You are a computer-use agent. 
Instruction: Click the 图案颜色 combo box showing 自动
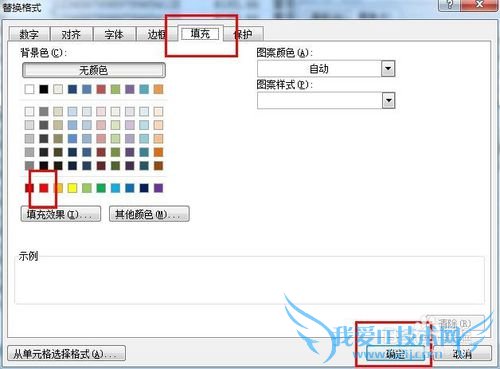[326, 69]
